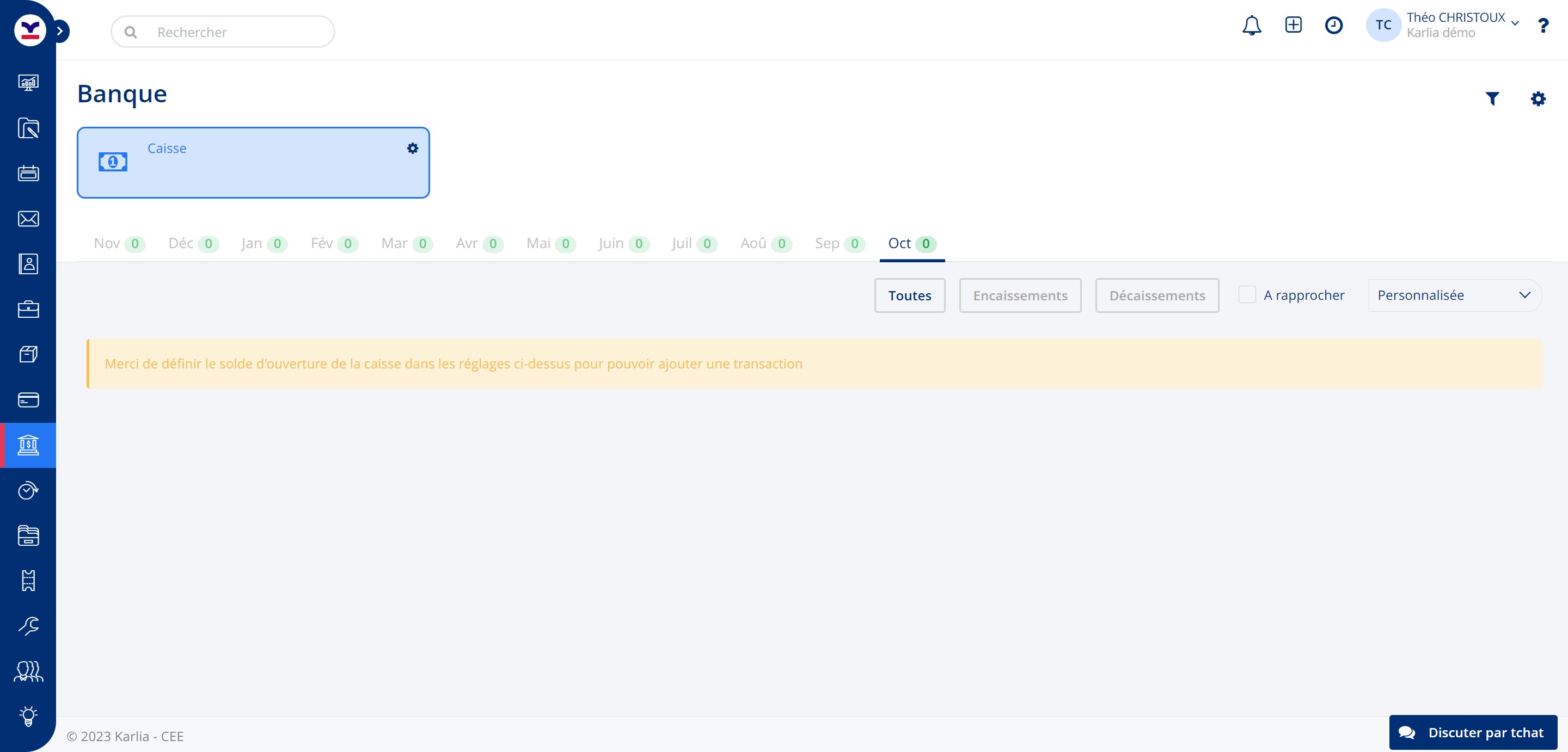Click the help question mark icon
Screen dimensions: 1568x752
[1542, 26]
